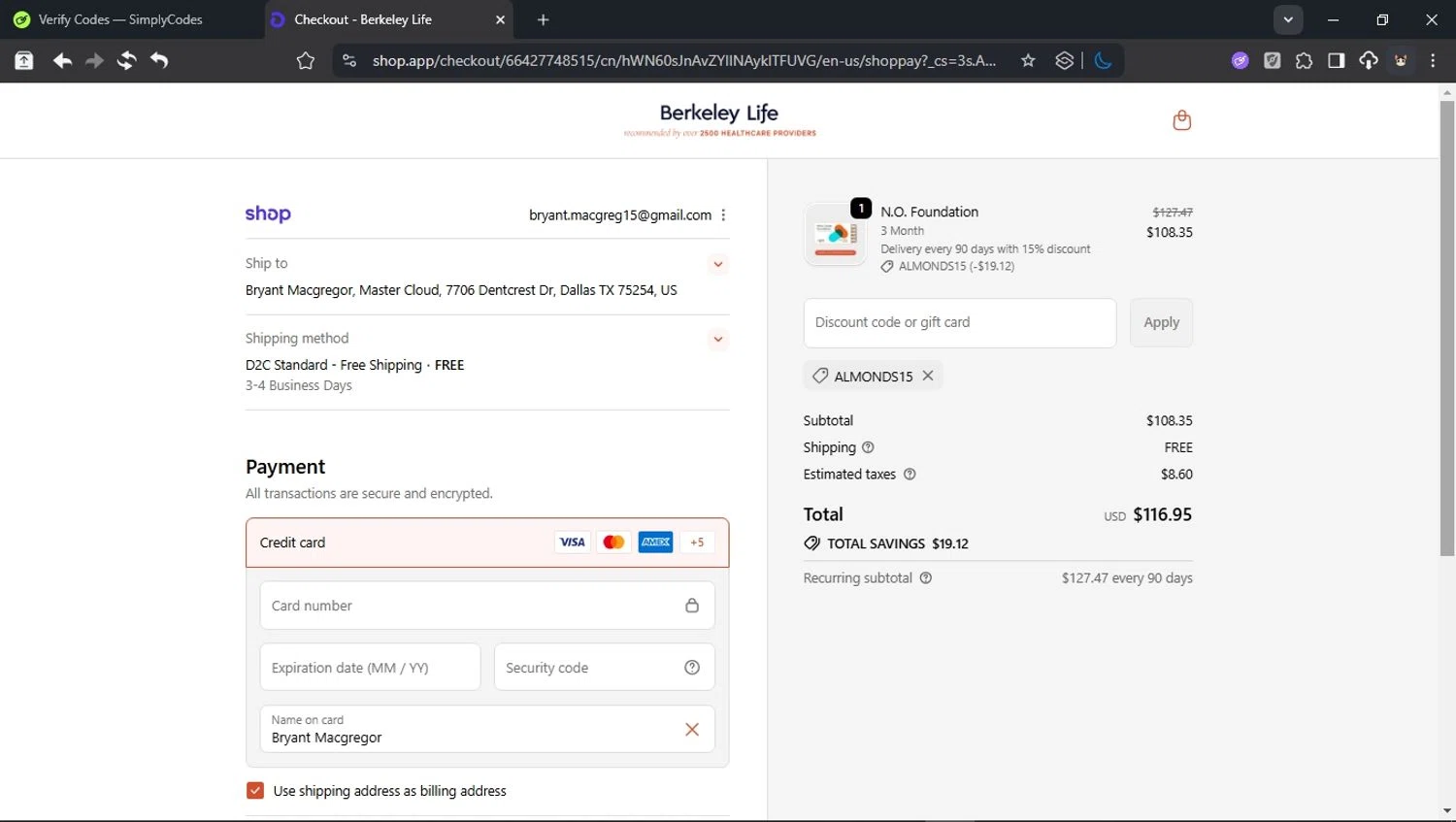Show more card types with +5 badge
1456x822 pixels.
pyautogui.click(x=697, y=543)
